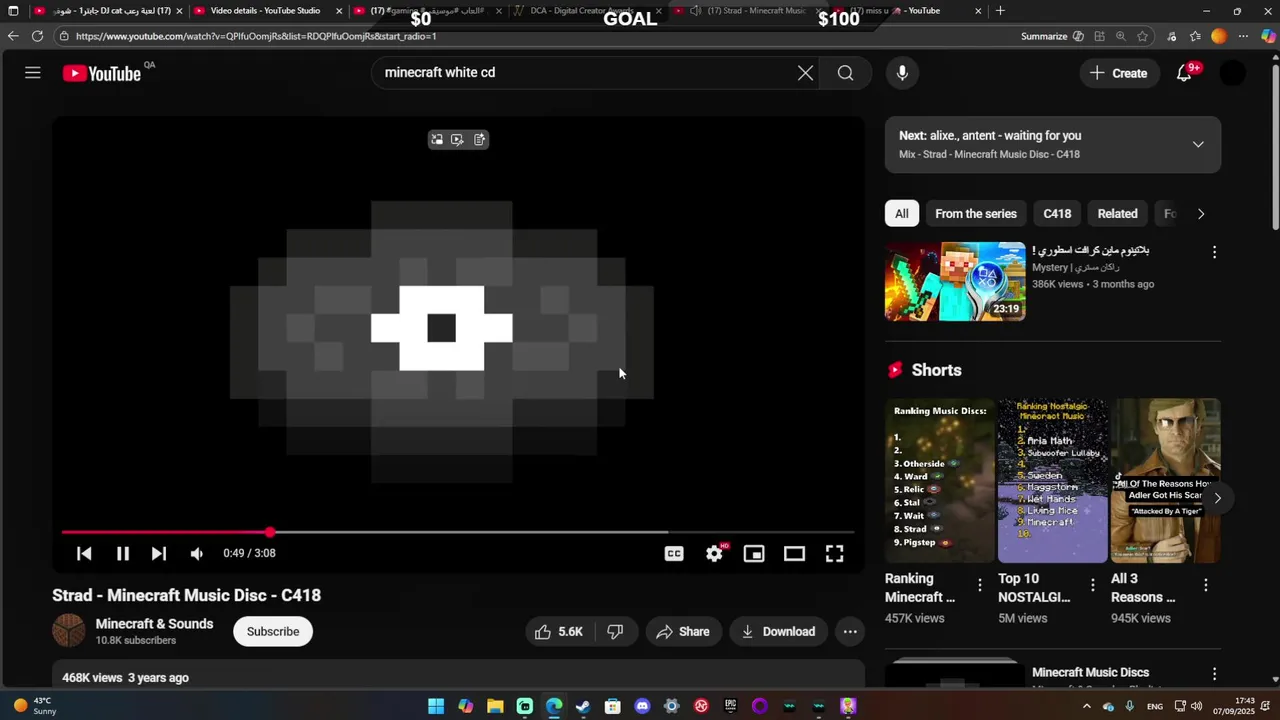The width and height of the screenshot is (1280, 720).
Task: Open the player settings gear
Action: (x=714, y=554)
